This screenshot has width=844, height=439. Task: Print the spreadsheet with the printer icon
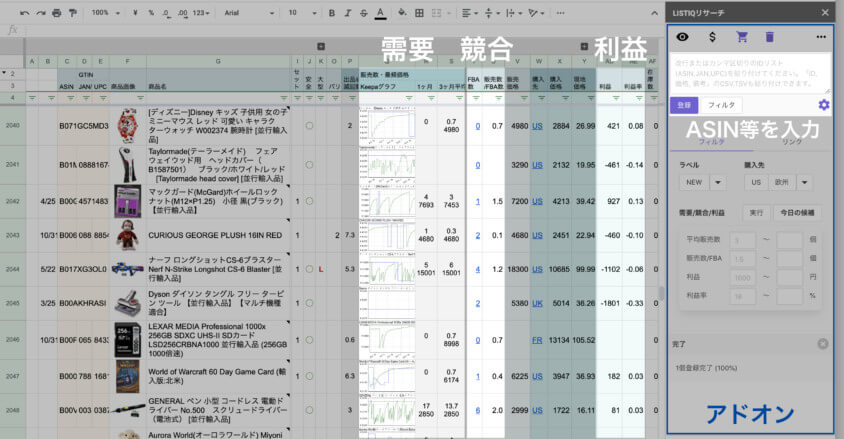click(57, 13)
